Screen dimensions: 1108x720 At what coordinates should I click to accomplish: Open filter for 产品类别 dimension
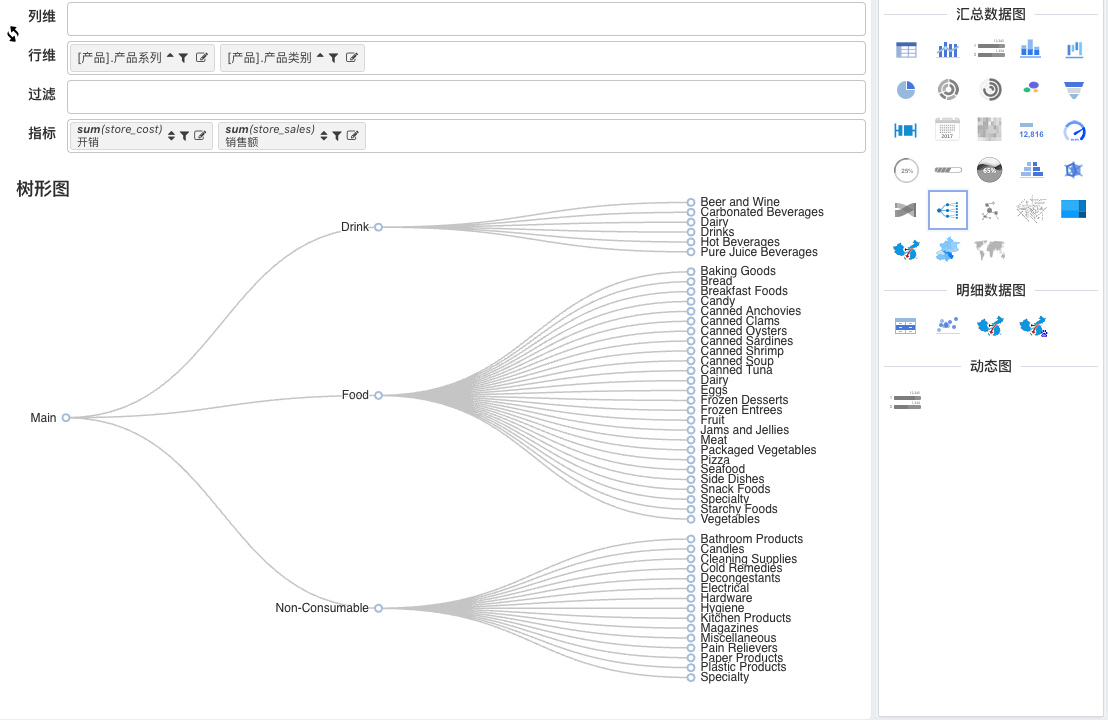(x=334, y=58)
